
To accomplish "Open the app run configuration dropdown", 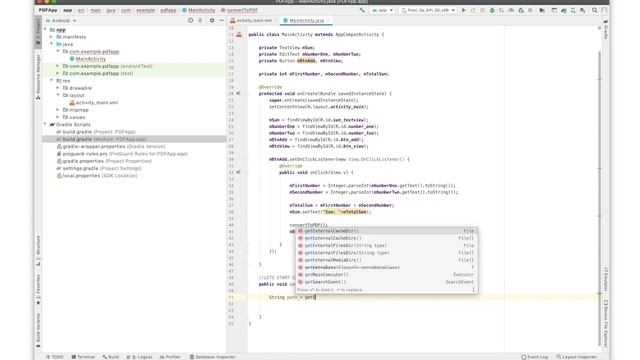I will (x=382, y=10).
